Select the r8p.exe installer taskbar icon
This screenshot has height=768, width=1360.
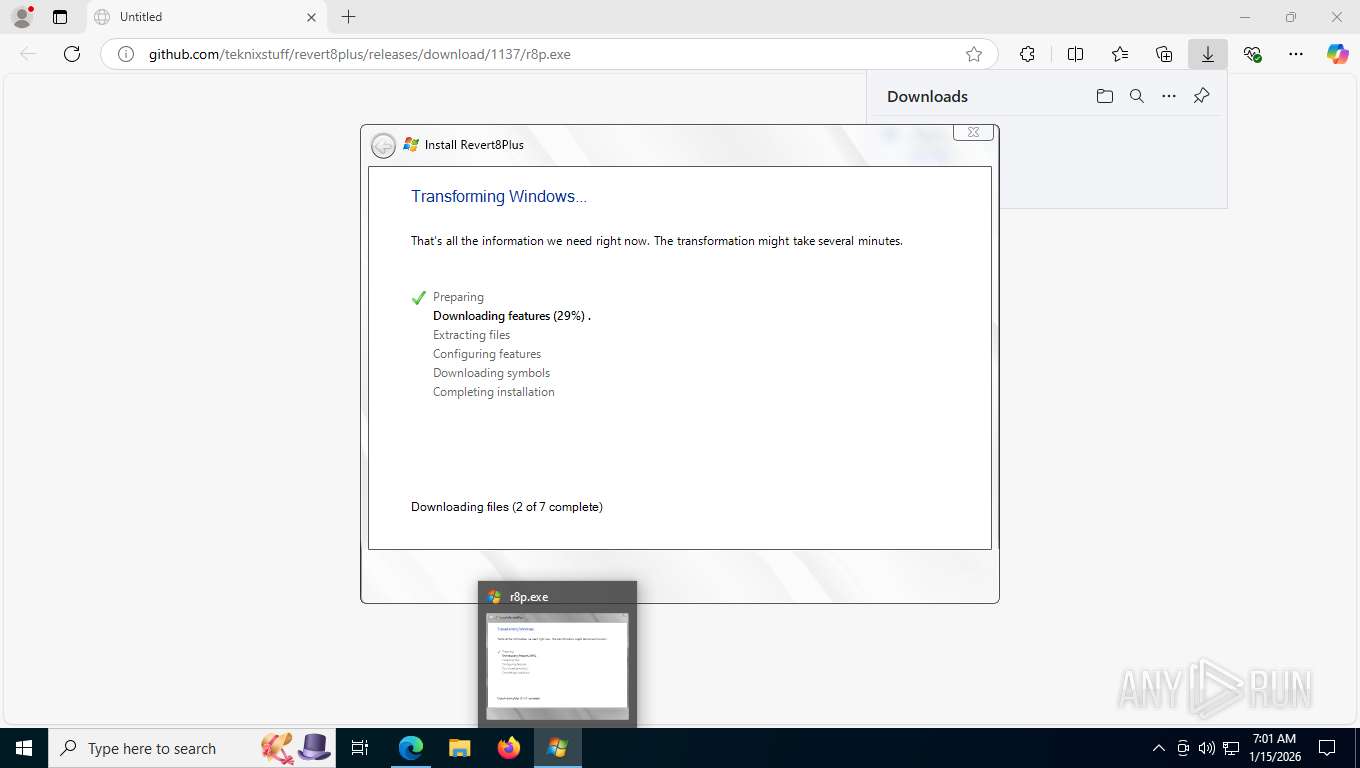coord(557,748)
